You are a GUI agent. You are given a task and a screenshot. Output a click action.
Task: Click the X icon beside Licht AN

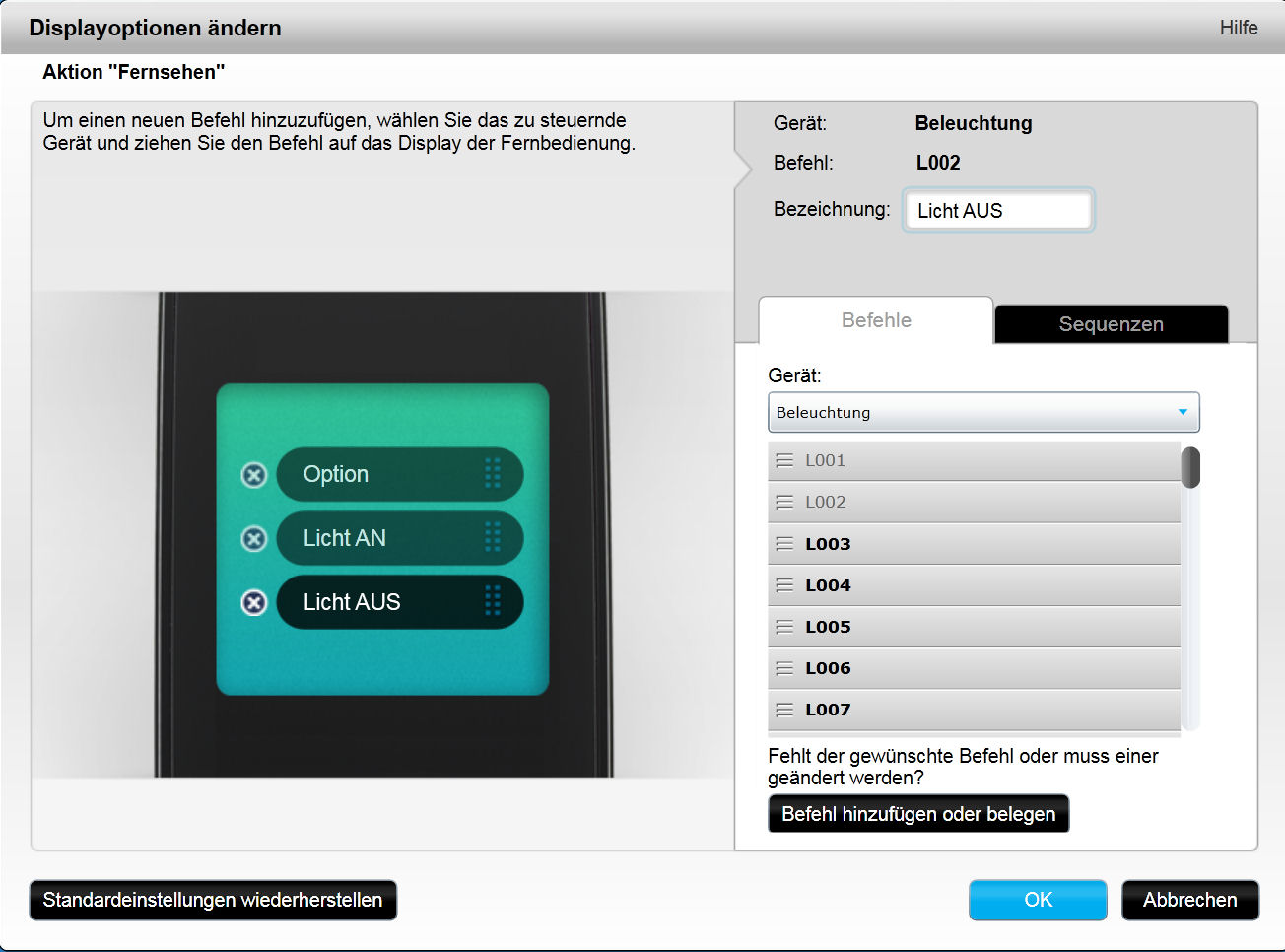254,539
